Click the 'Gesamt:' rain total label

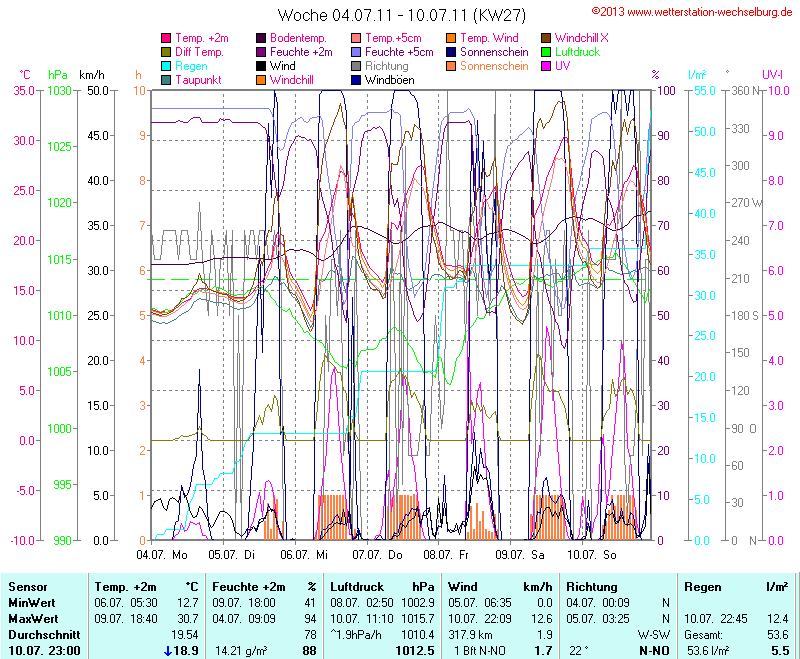(x=704, y=635)
